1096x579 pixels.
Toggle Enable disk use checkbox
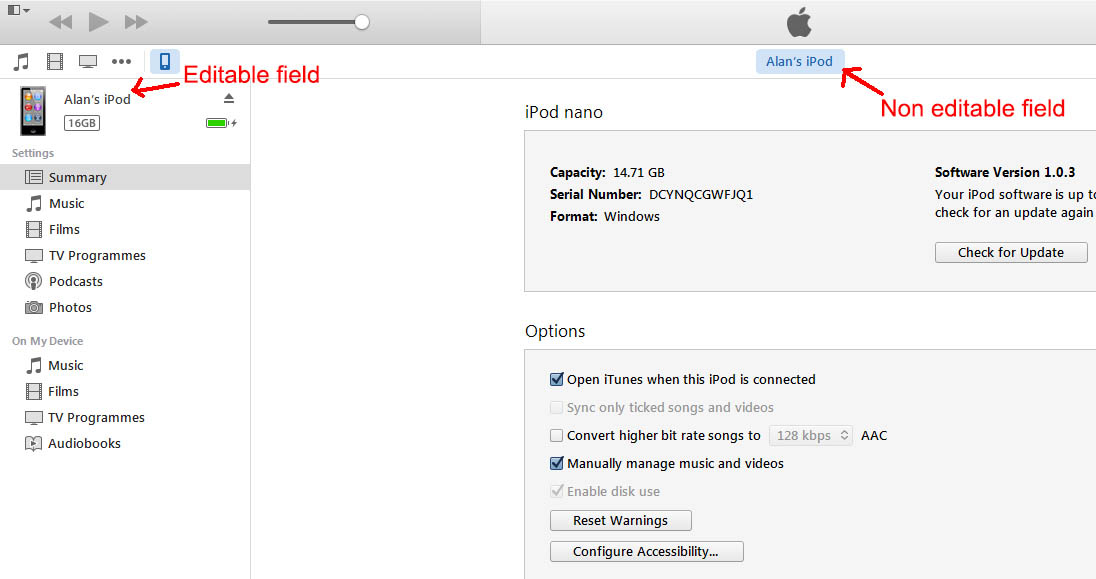tap(556, 491)
